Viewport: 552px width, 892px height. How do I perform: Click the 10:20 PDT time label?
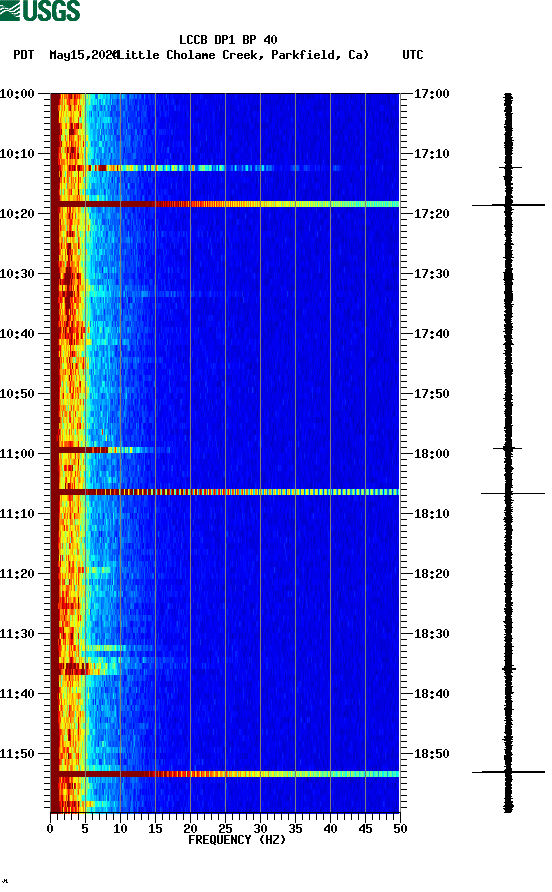tap(17, 214)
